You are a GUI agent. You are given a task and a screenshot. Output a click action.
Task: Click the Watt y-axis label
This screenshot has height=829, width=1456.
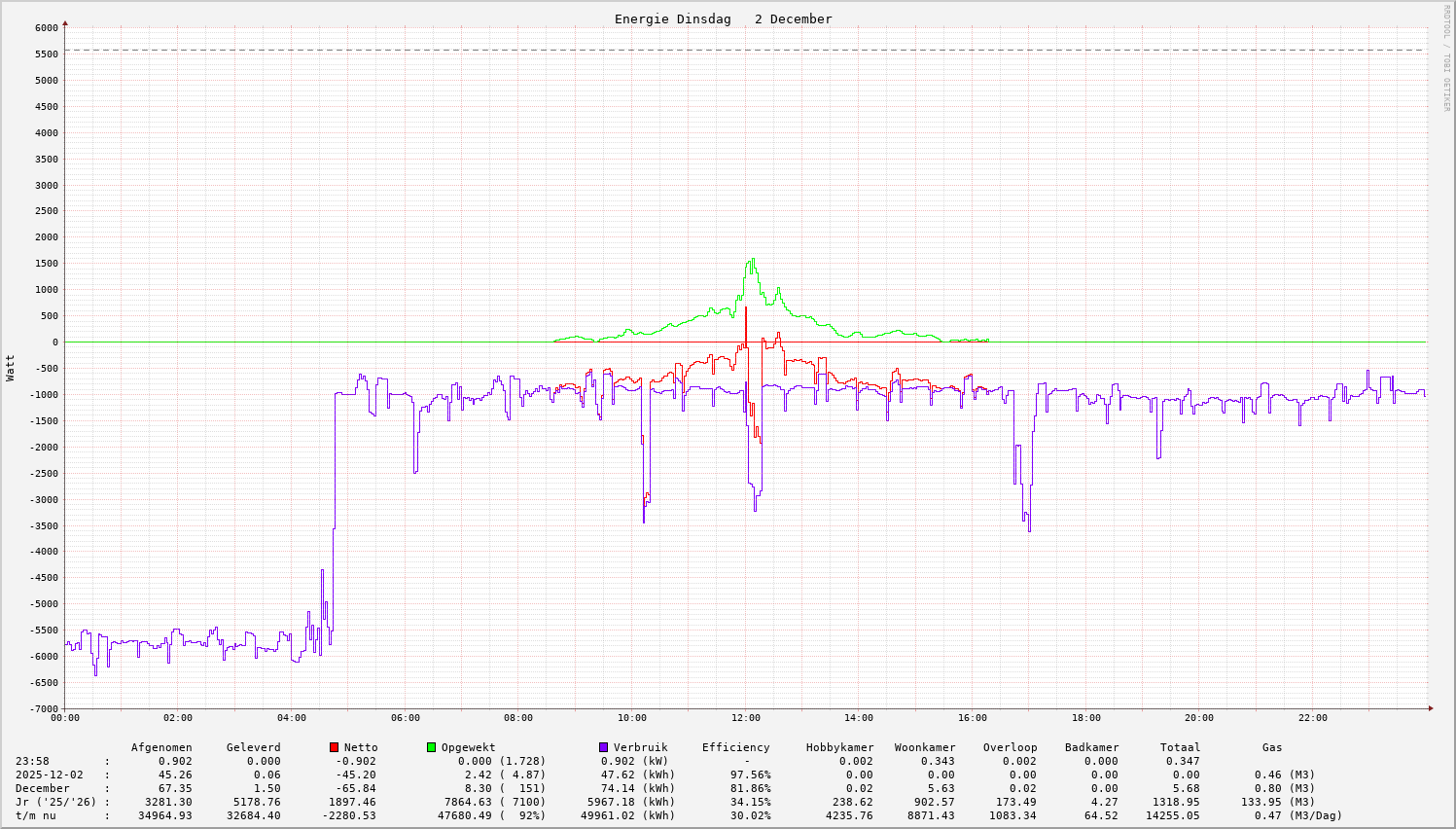click(x=11, y=368)
